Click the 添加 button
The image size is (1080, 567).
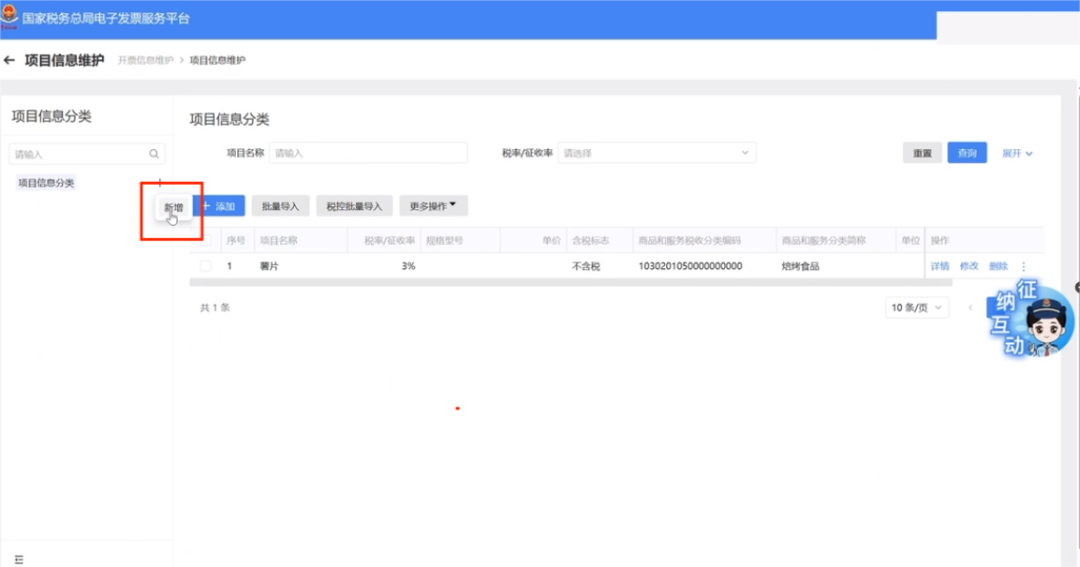[220, 206]
